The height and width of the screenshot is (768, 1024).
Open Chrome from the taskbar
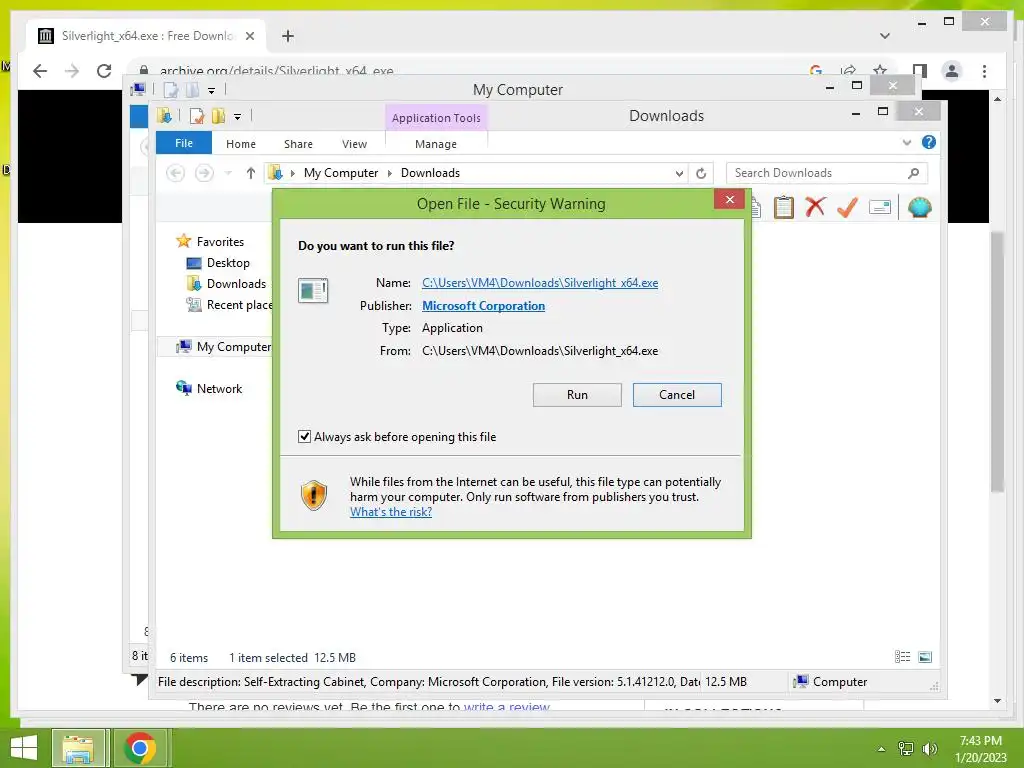click(139, 748)
